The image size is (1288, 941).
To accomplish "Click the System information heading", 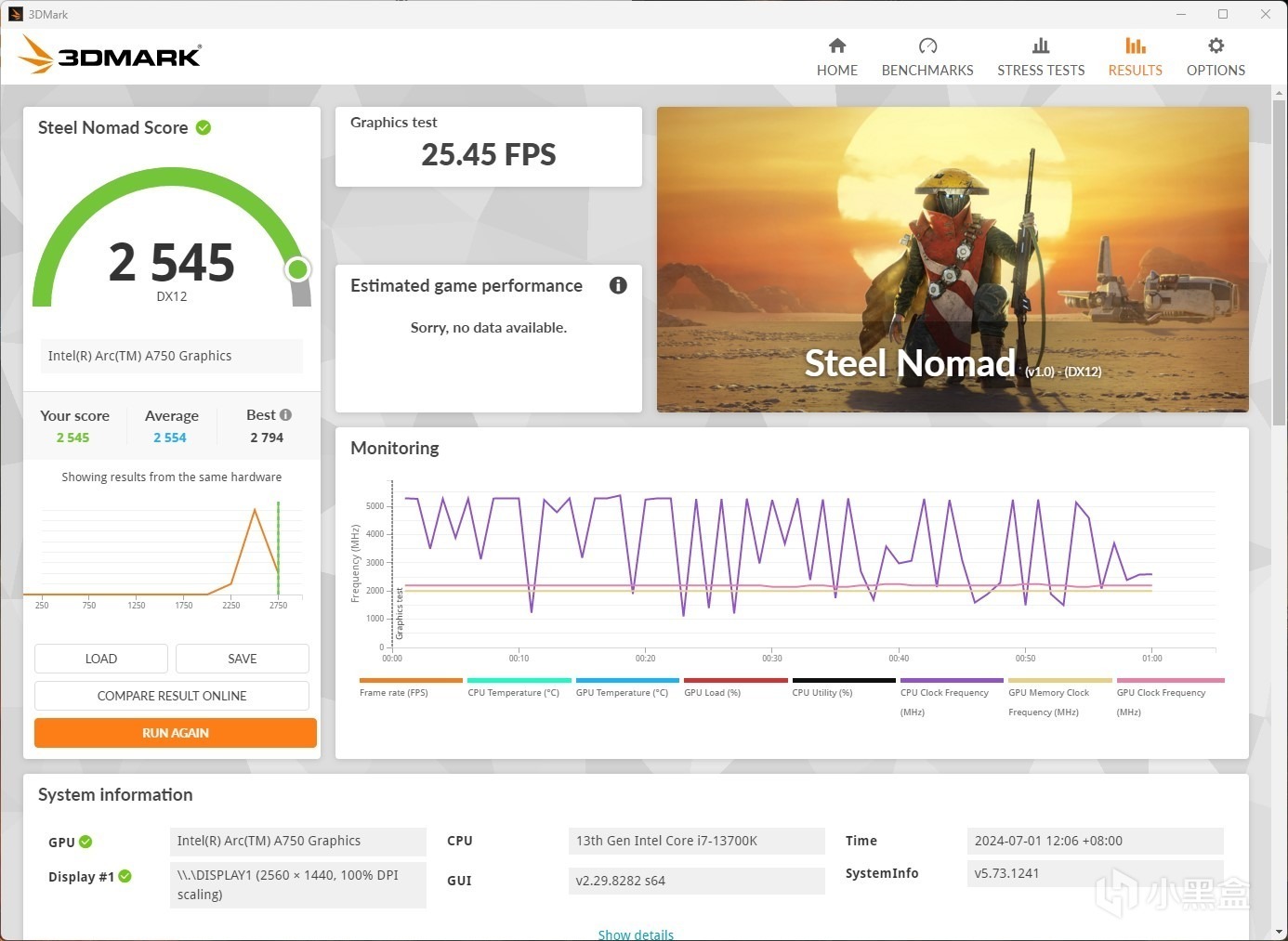I will click(x=115, y=794).
